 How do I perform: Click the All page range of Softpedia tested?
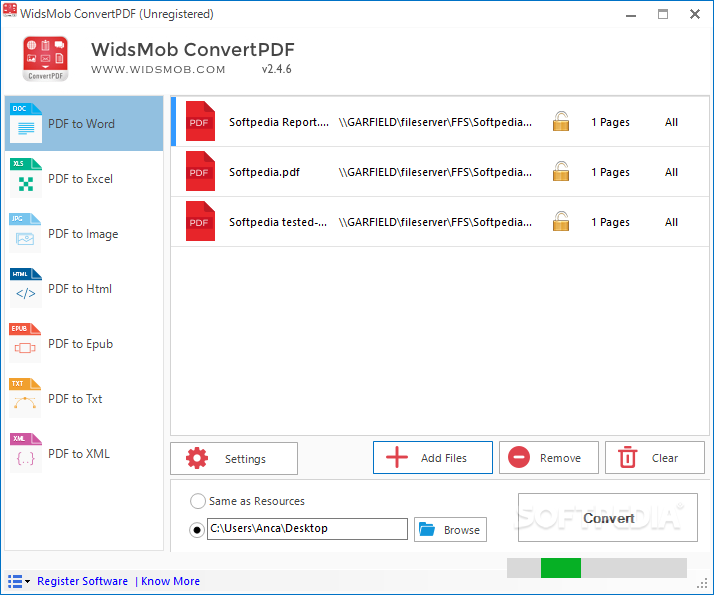671,222
